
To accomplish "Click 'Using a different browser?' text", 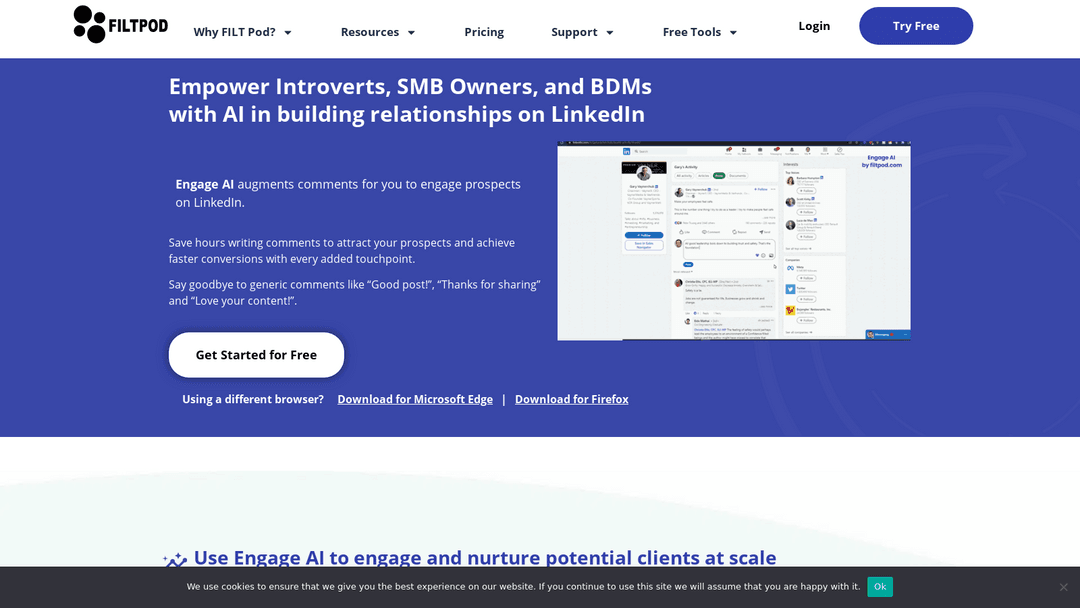I will point(253,399).
